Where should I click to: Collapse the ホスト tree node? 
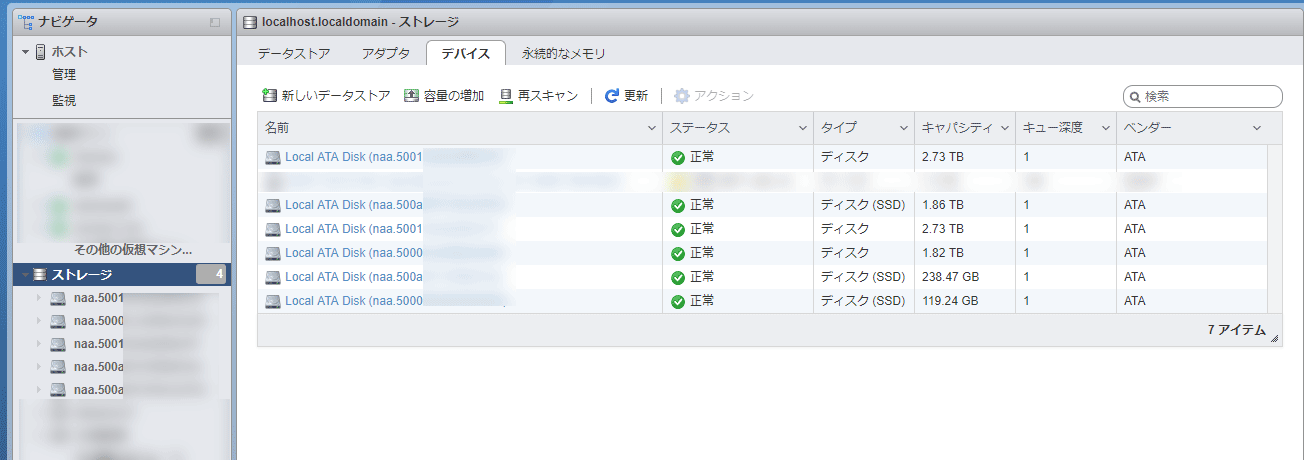(25, 52)
